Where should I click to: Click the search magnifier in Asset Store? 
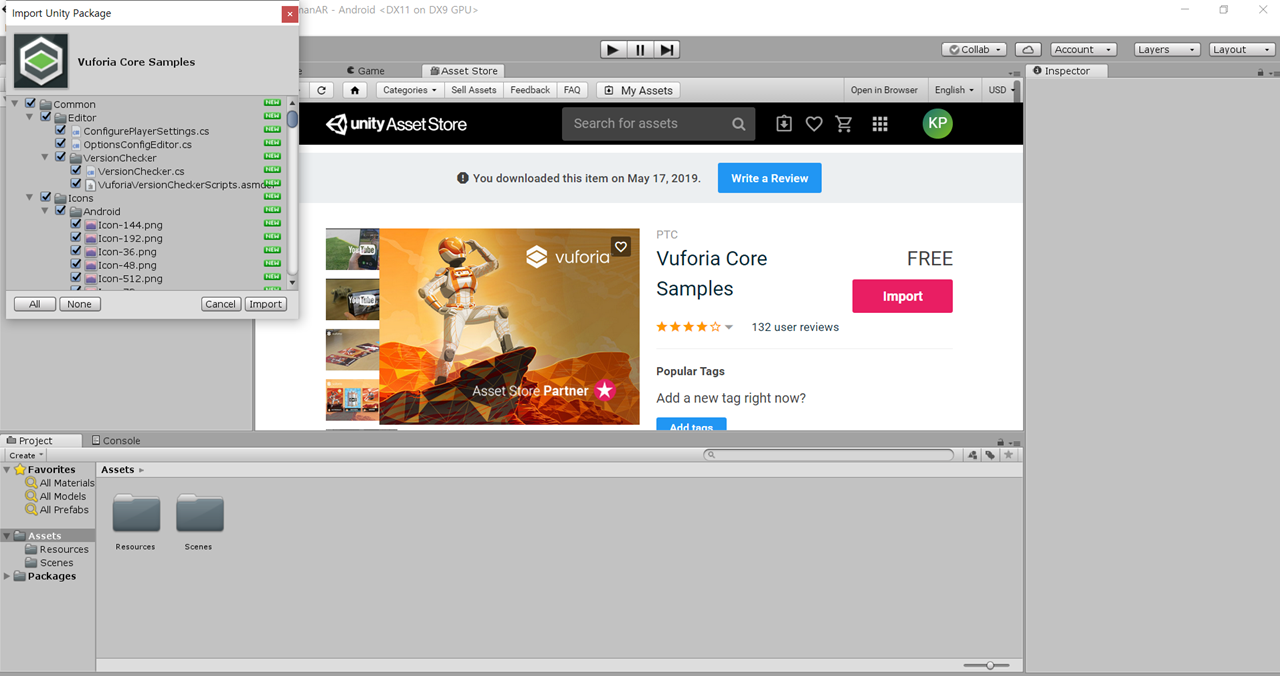point(738,124)
